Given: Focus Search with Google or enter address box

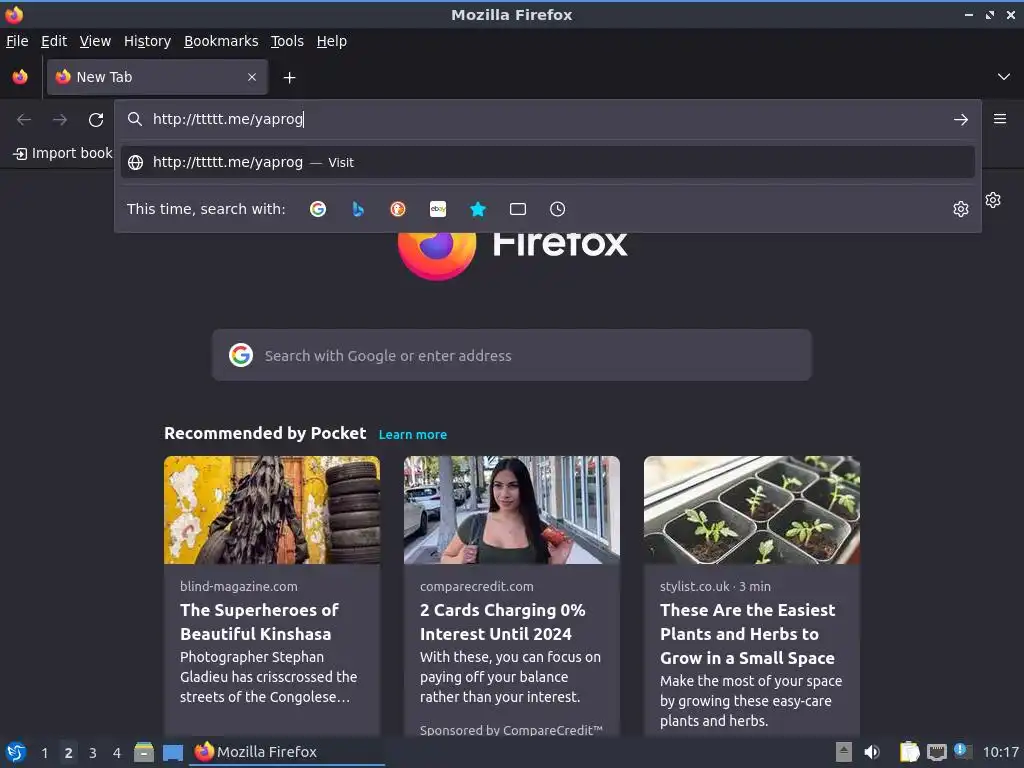Looking at the screenshot, I should click(511, 355).
